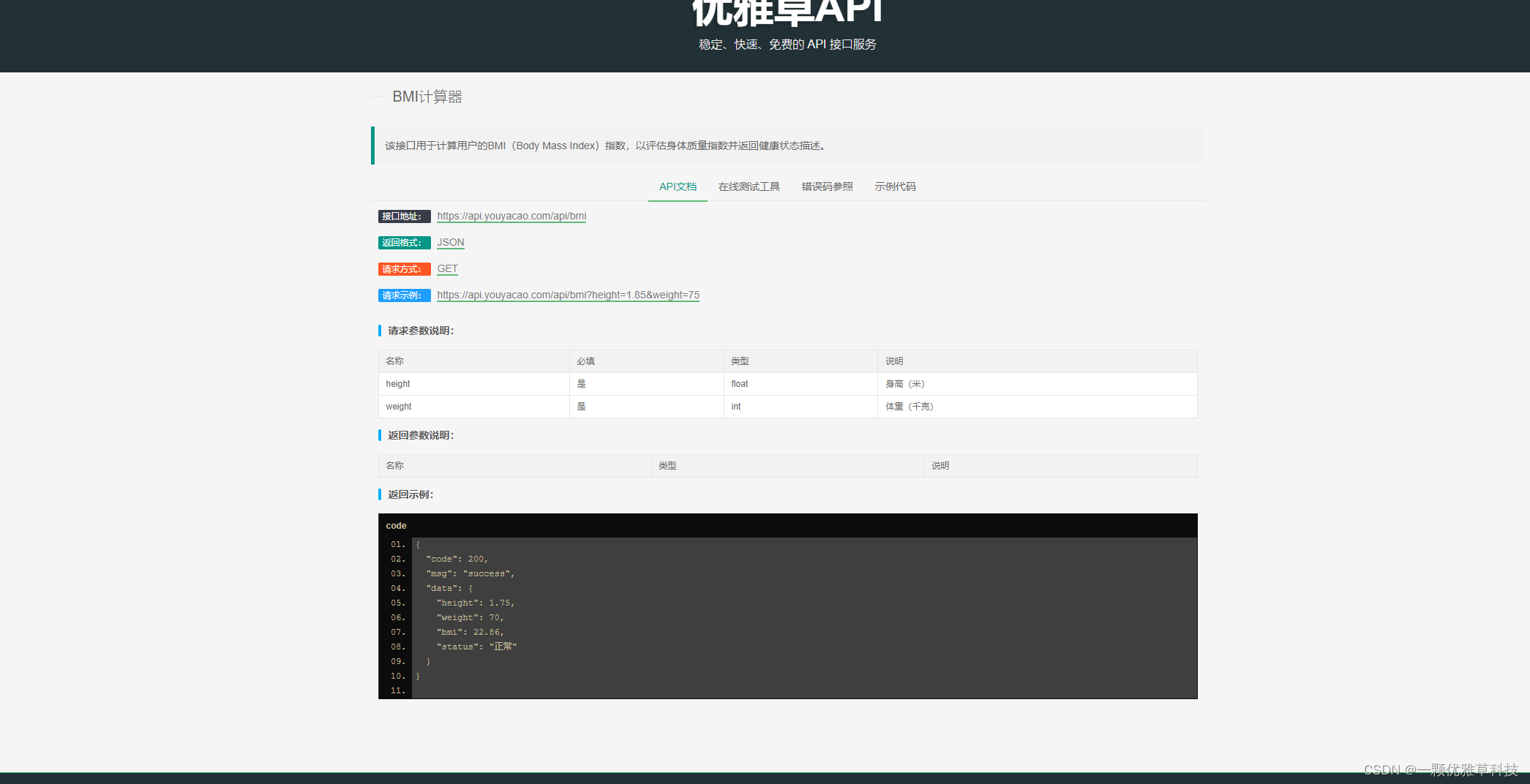This screenshot has height=784, width=1530.
Task: Click the "code": 200 line in the code block
Action: (x=457, y=559)
